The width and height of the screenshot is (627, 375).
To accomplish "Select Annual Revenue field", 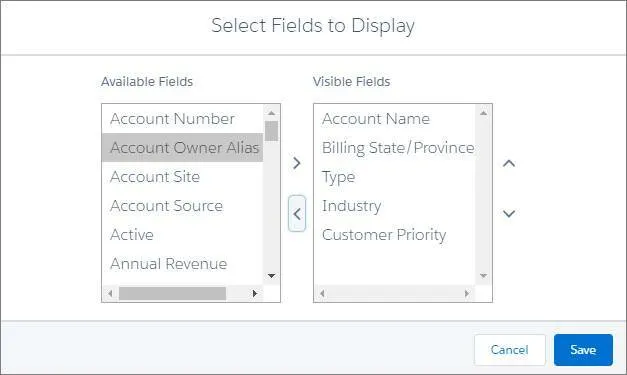I will pos(183,264).
